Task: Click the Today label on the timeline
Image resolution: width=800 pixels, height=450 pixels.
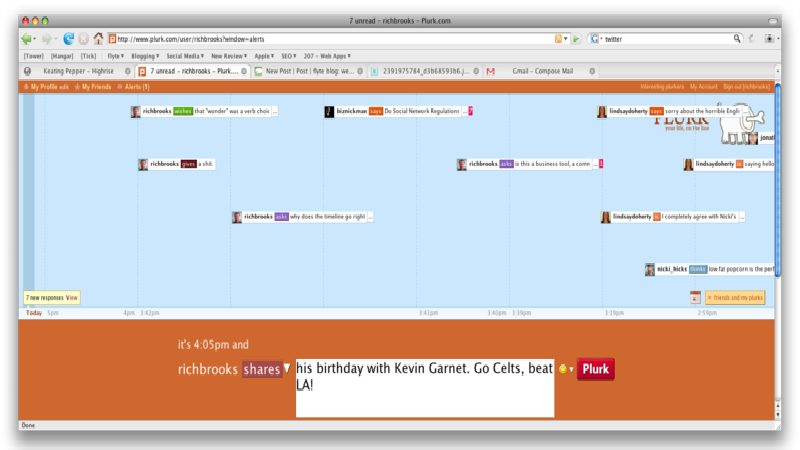Action: click(x=34, y=313)
